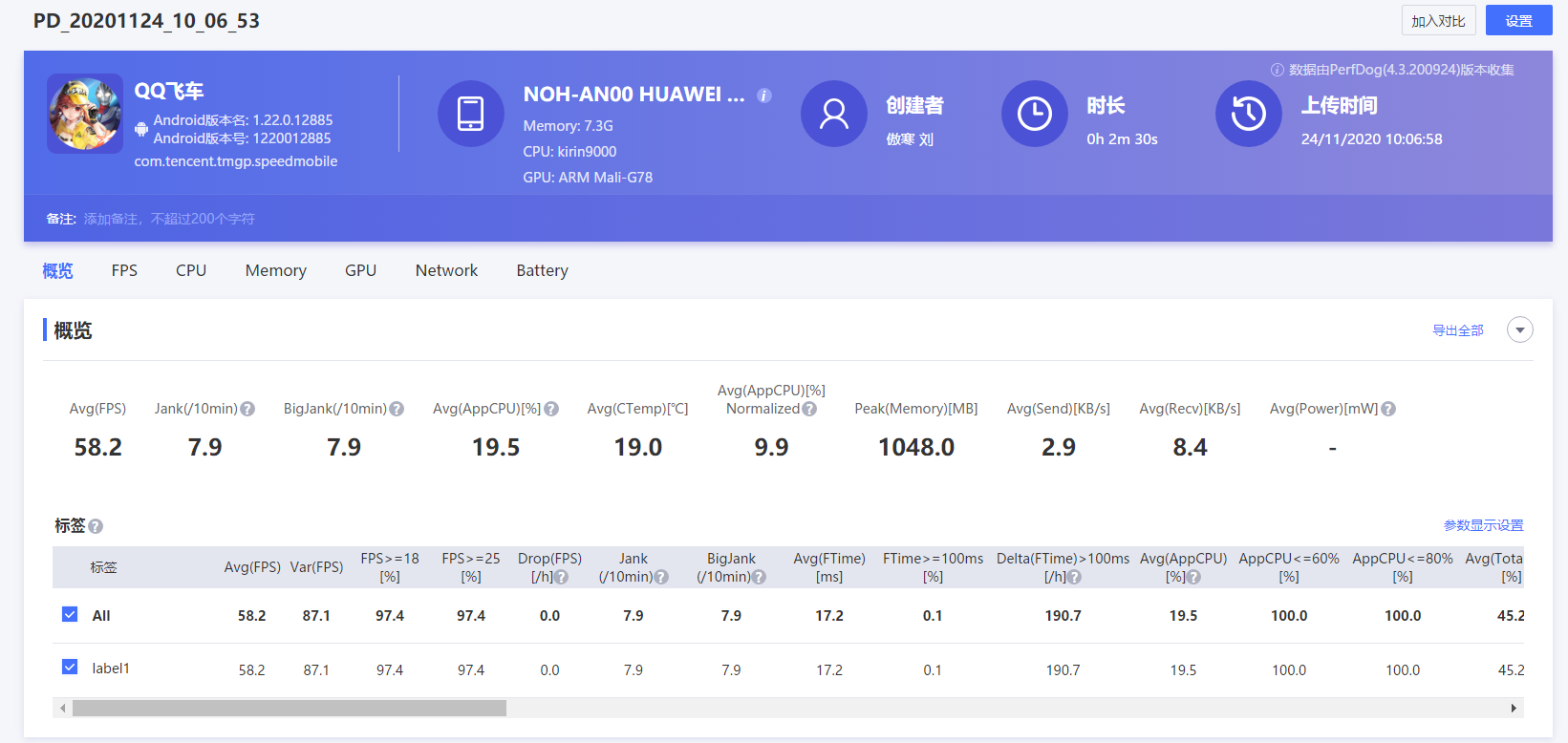Image resolution: width=1568 pixels, height=743 pixels.
Task: Click the Peak(Memory) value 1048.0
Action: point(916,447)
